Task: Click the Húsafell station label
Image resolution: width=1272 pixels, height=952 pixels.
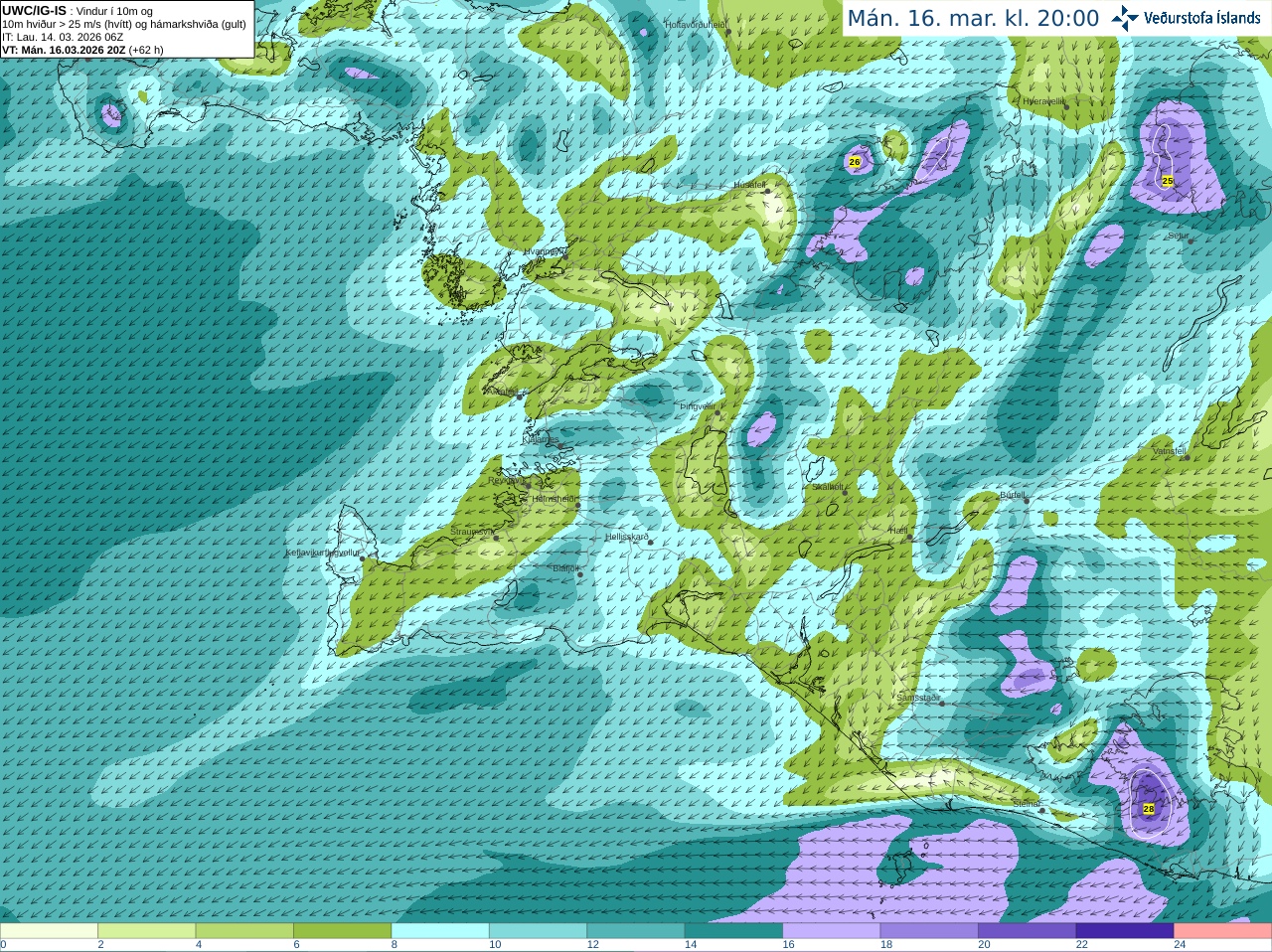Action: [x=749, y=185]
